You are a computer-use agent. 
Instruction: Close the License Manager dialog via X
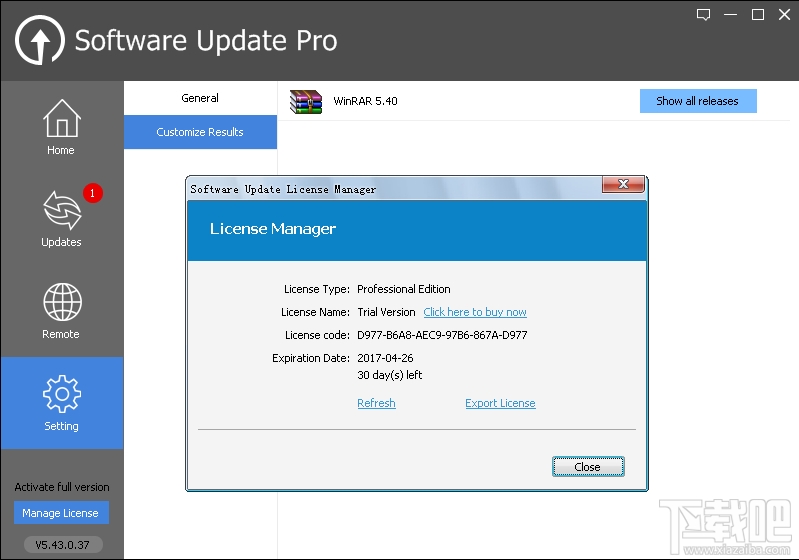623,184
